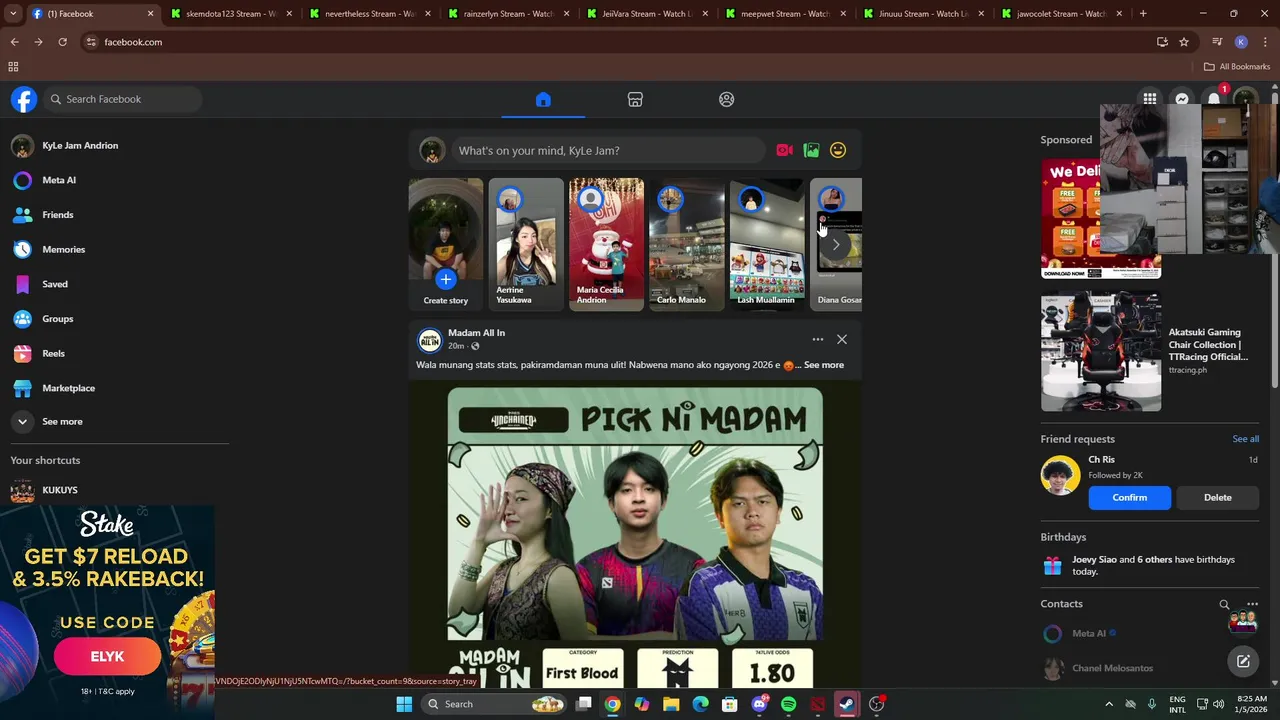Viewport: 1280px width, 720px height.
Task: Switch to skemdota123 Stream tab
Action: click(230, 14)
